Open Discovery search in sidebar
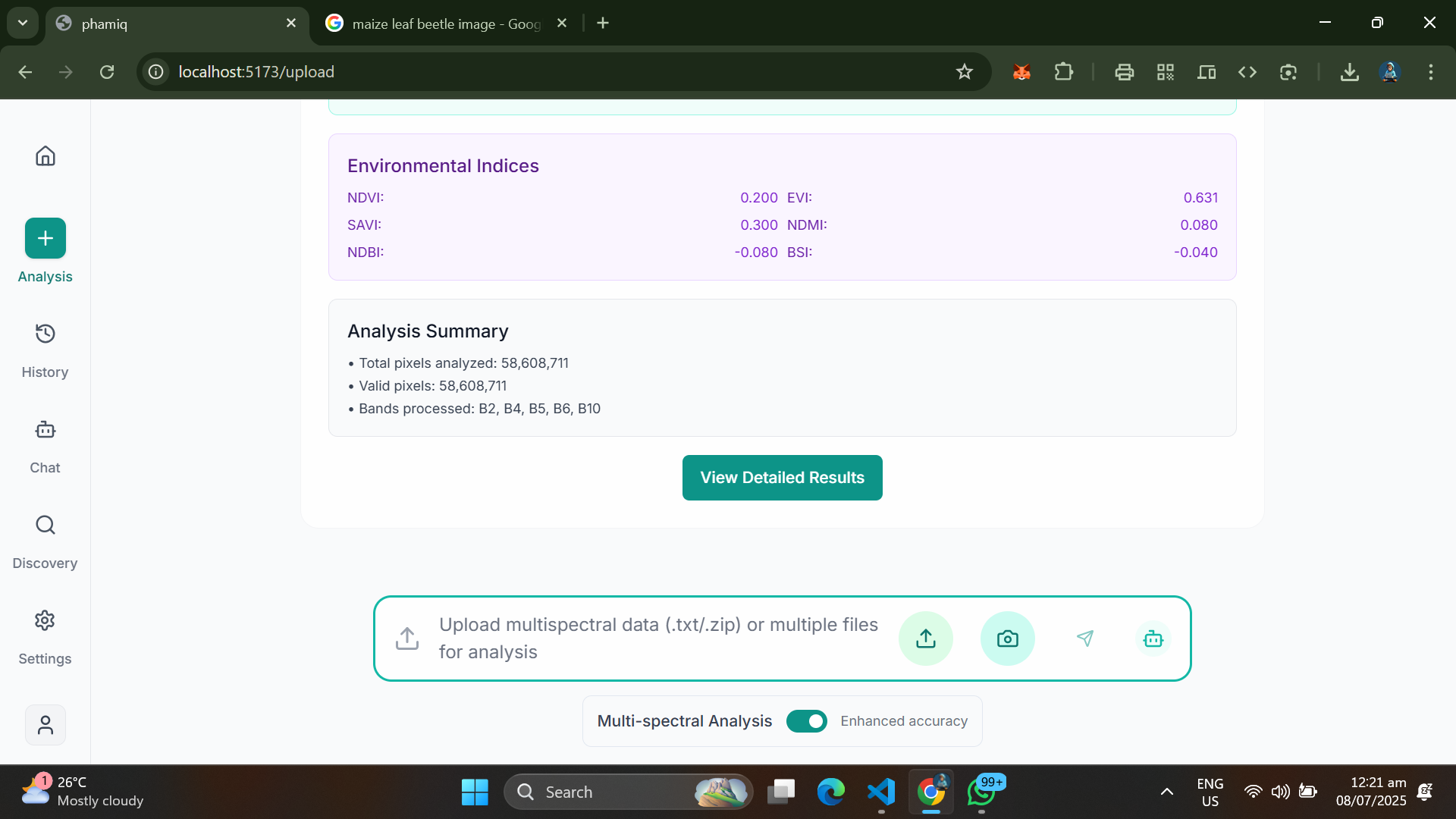 (x=45, y=525)
